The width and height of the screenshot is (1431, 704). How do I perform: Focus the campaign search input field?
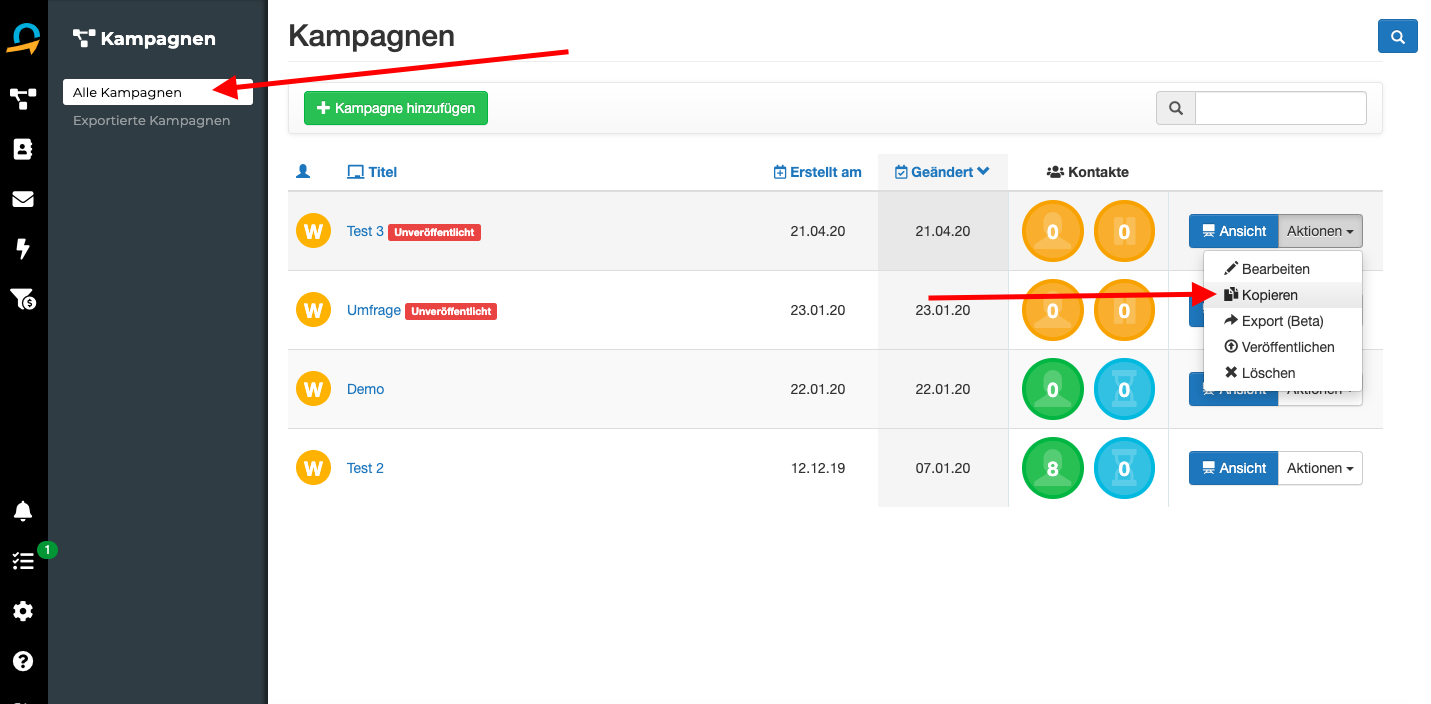1281,108
